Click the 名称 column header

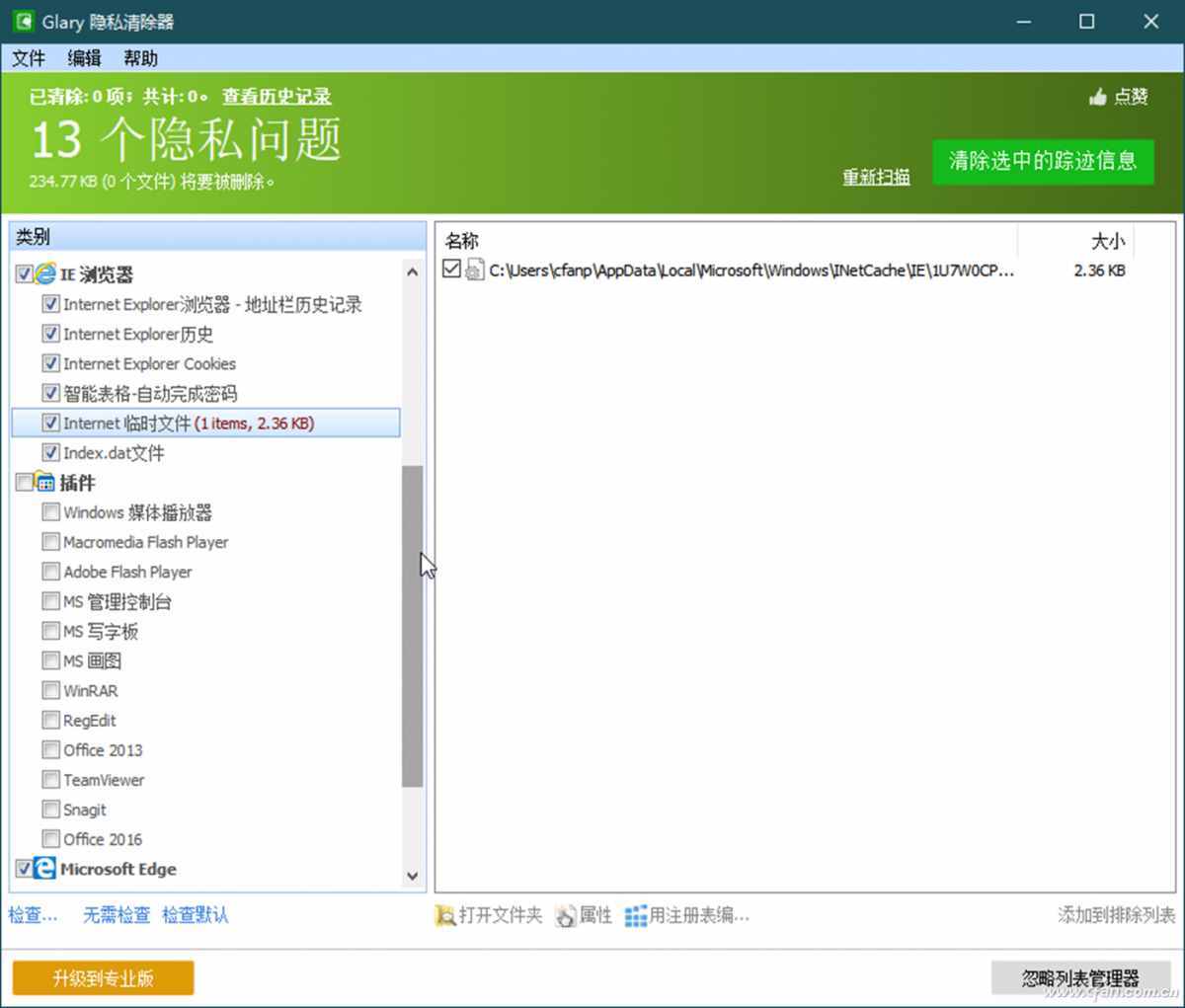pyautogui.click(x=728, y=241)
